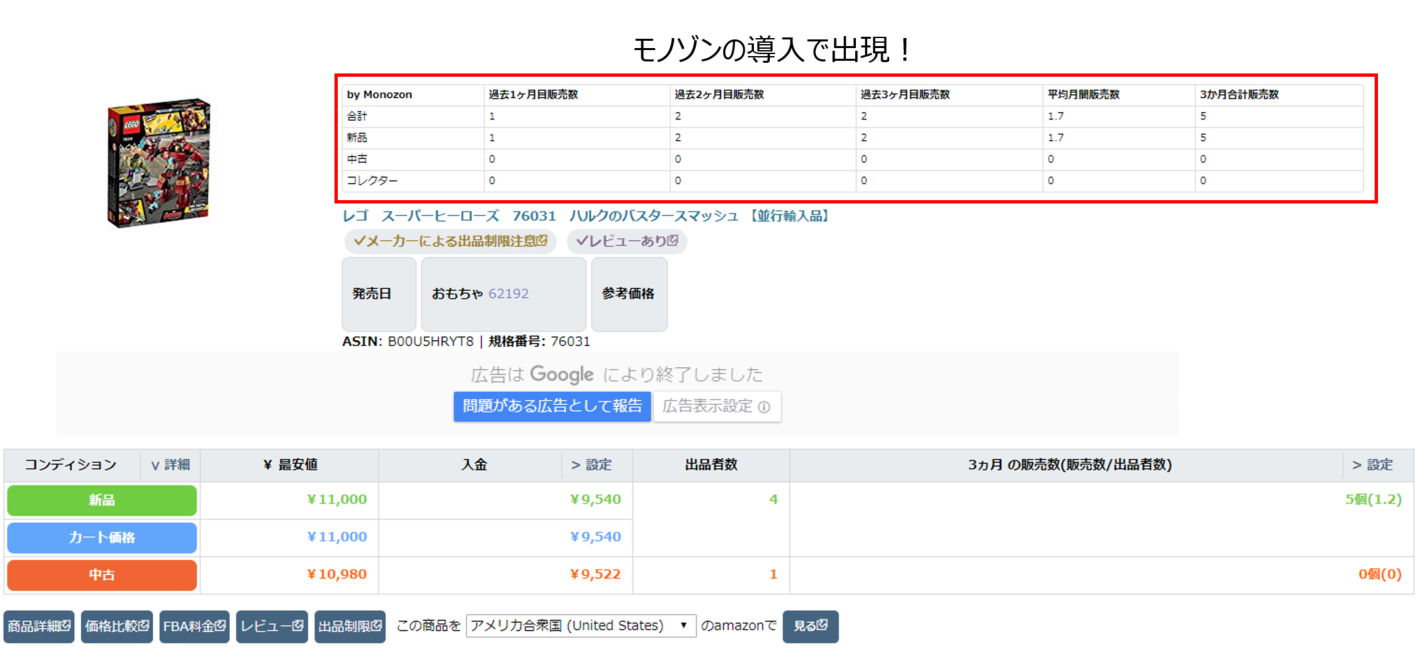Click the 中古 row label in Monozon table
This screenshot has width=1424, height=666.
pos(357,159)
